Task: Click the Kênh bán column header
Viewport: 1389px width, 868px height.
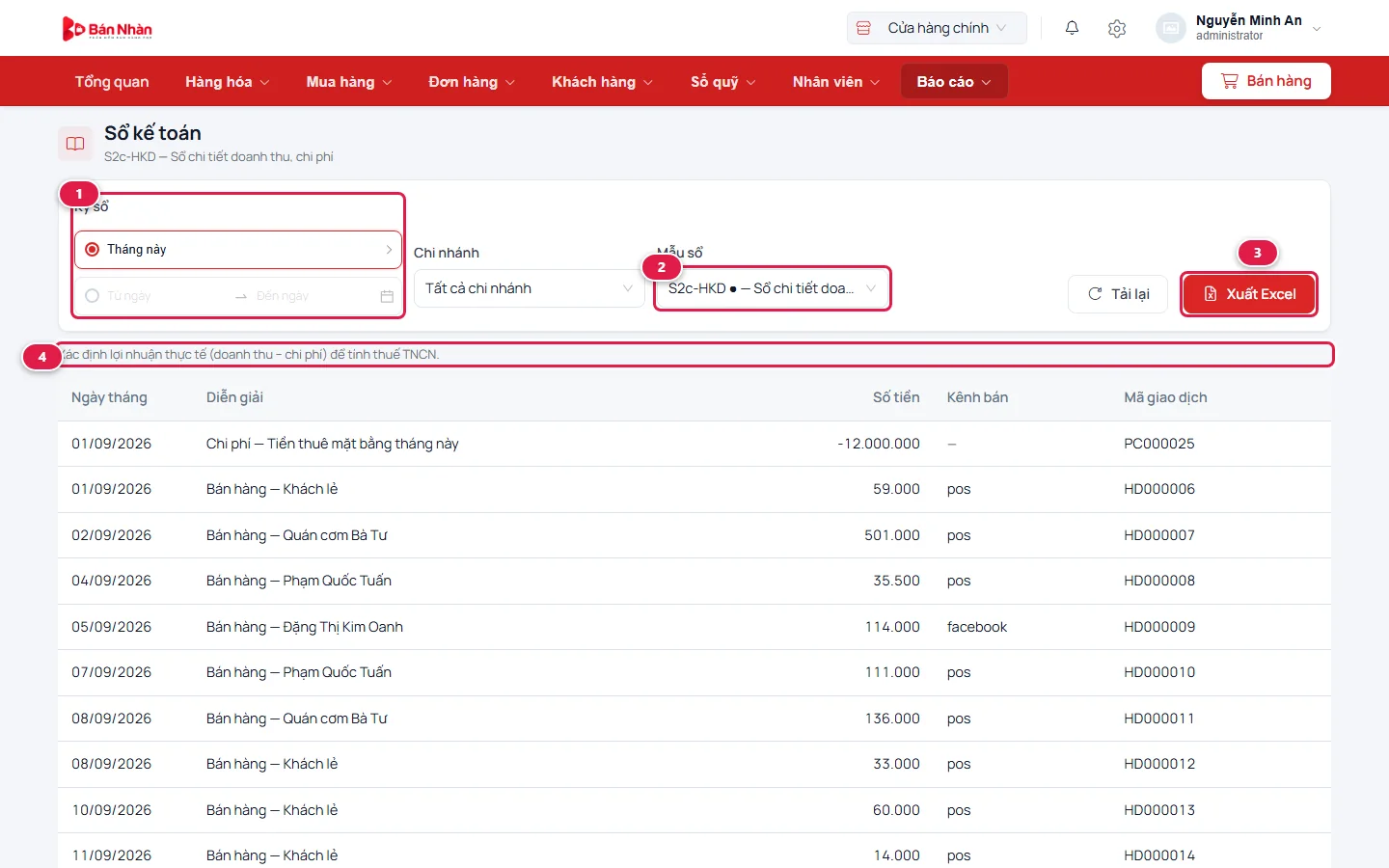Action: 977,397
